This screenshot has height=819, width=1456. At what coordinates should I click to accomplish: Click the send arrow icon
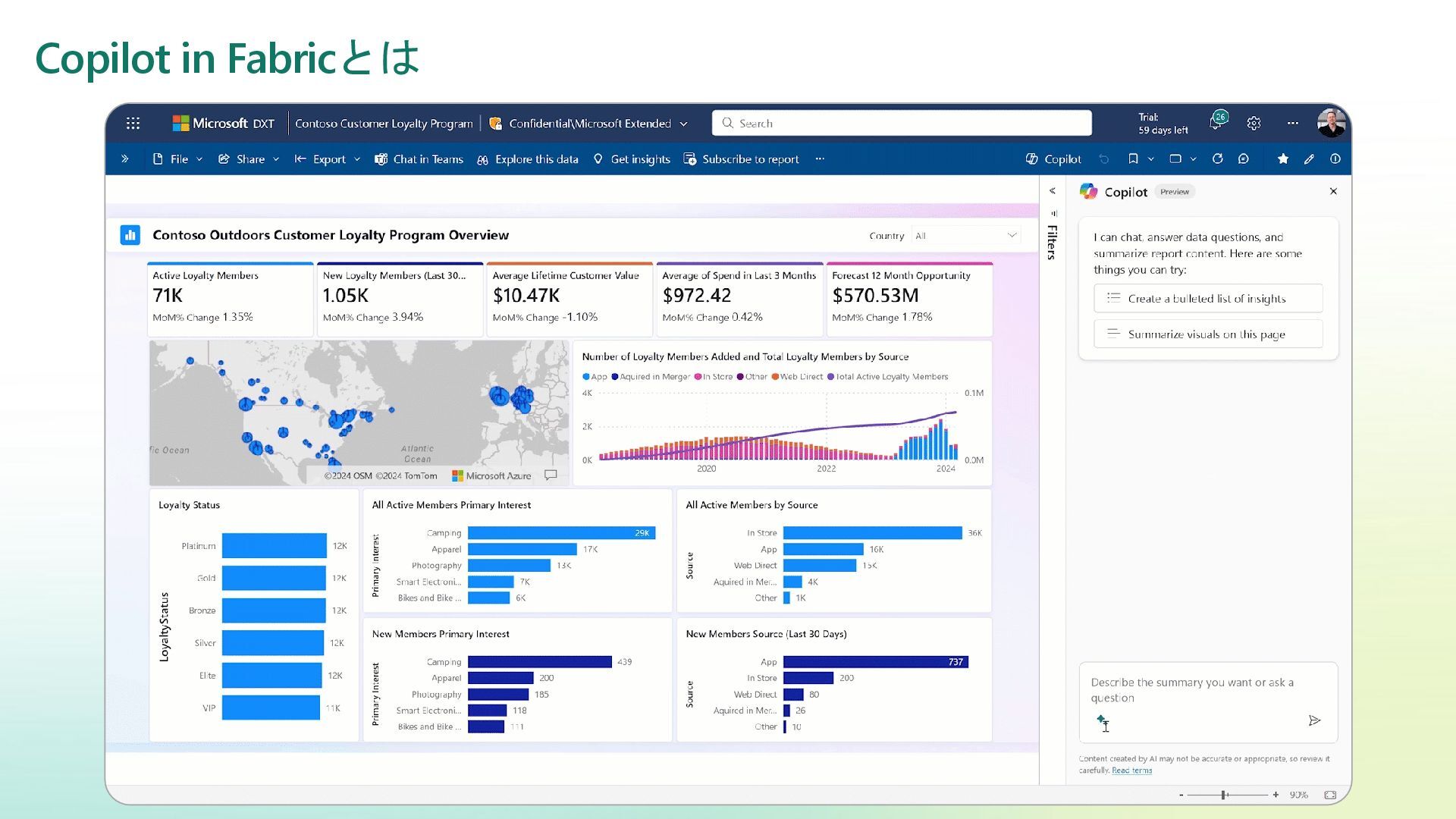(1314, 720)
